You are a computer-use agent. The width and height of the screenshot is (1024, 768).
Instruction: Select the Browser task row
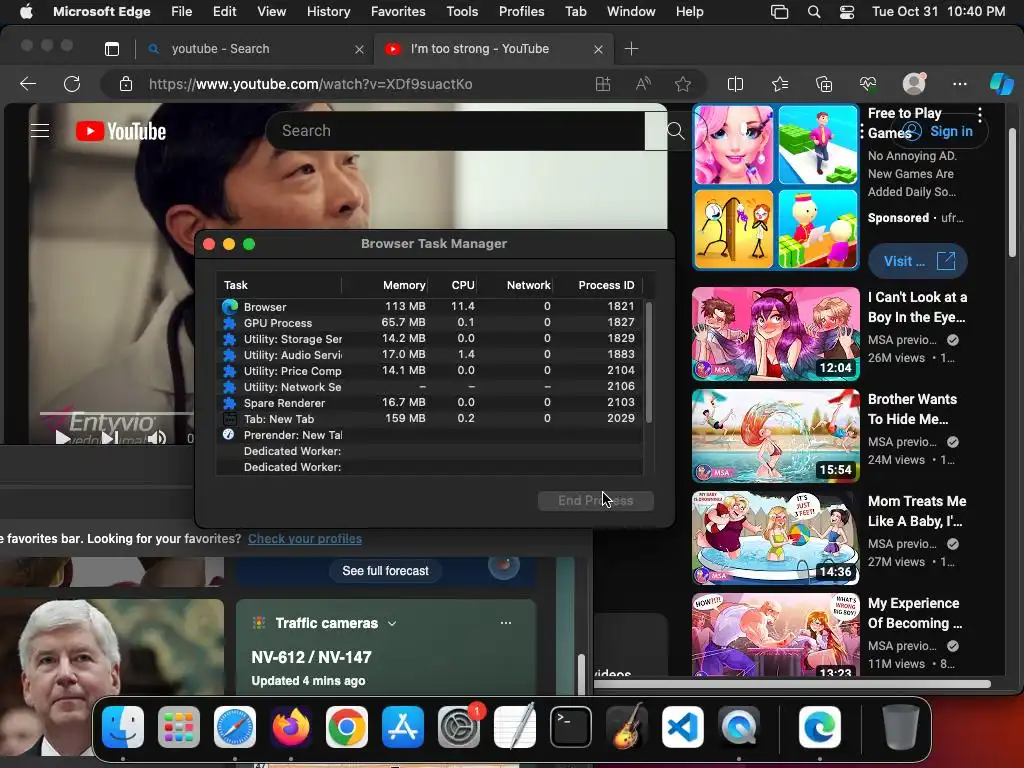(429, 306)
